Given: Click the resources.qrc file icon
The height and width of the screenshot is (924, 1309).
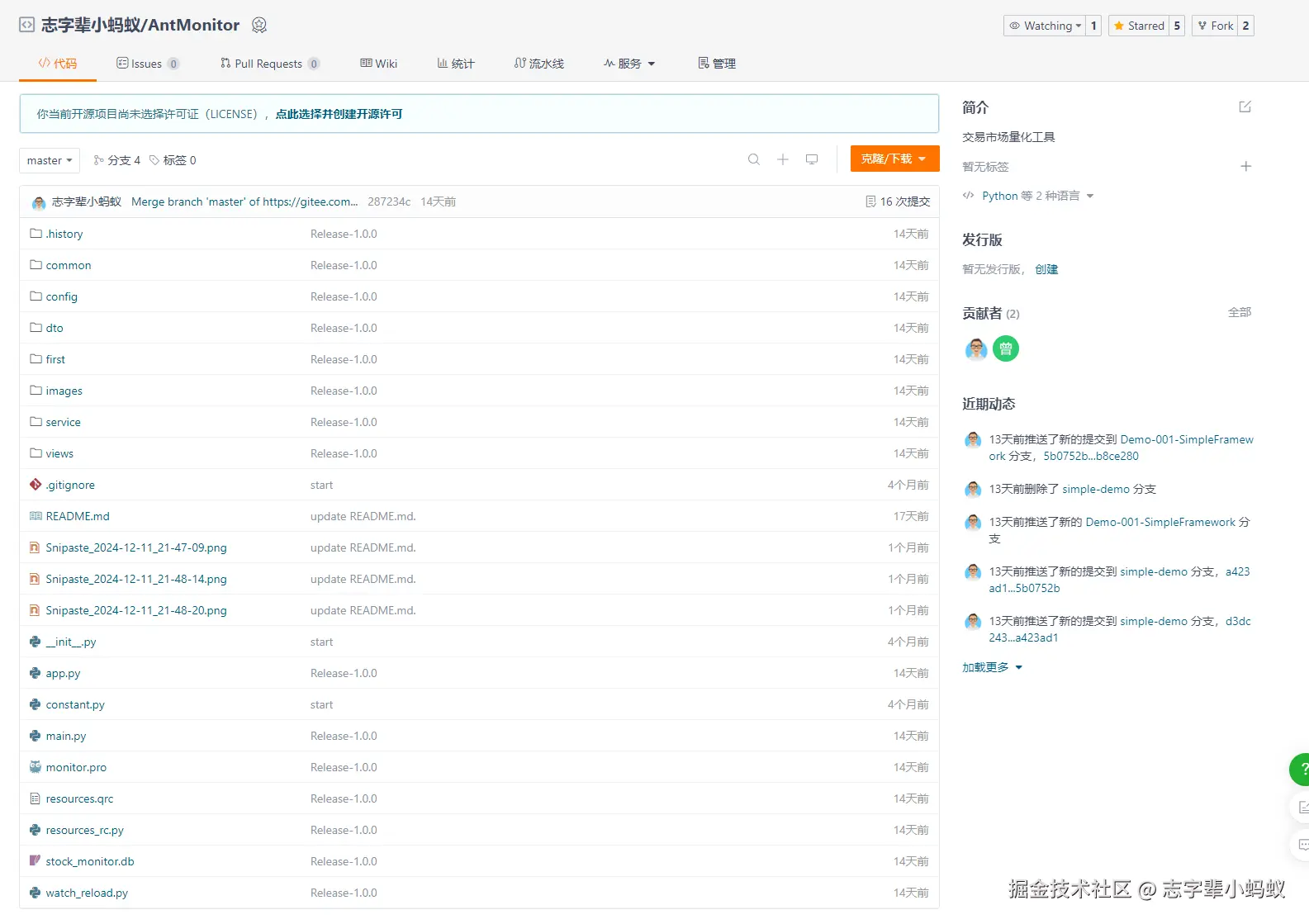Looking at the screenshot, I should [x=35, y=798].
